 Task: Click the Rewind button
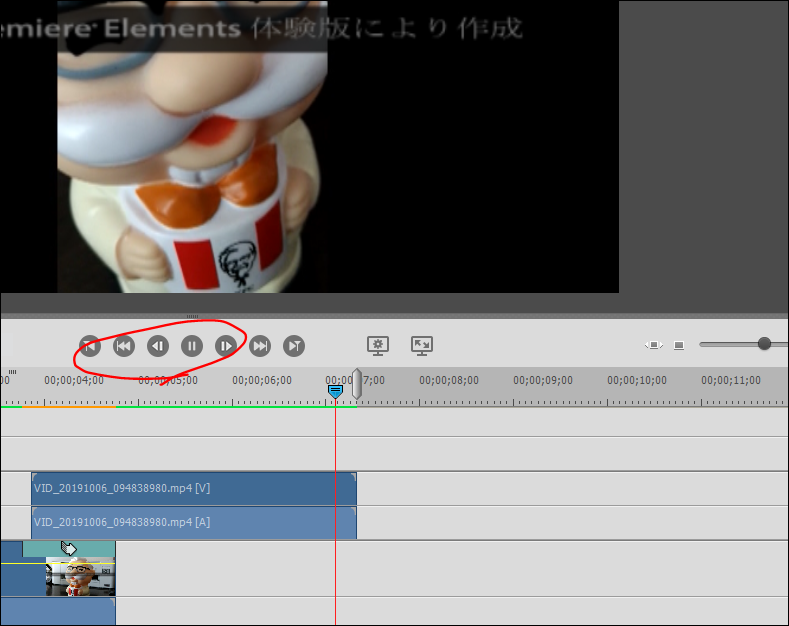tap(124, 346)
